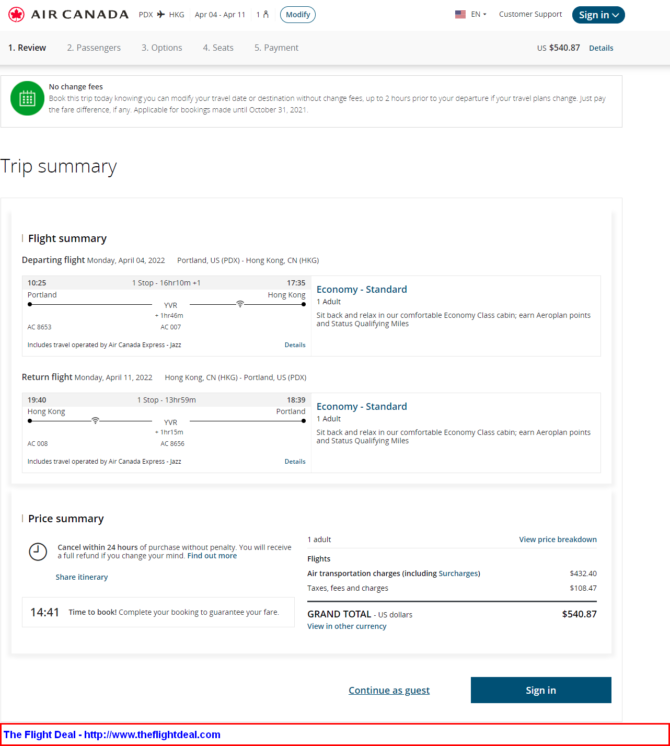Go to the 2. Passengers step

pyautogui.click(x=94, y=48)
